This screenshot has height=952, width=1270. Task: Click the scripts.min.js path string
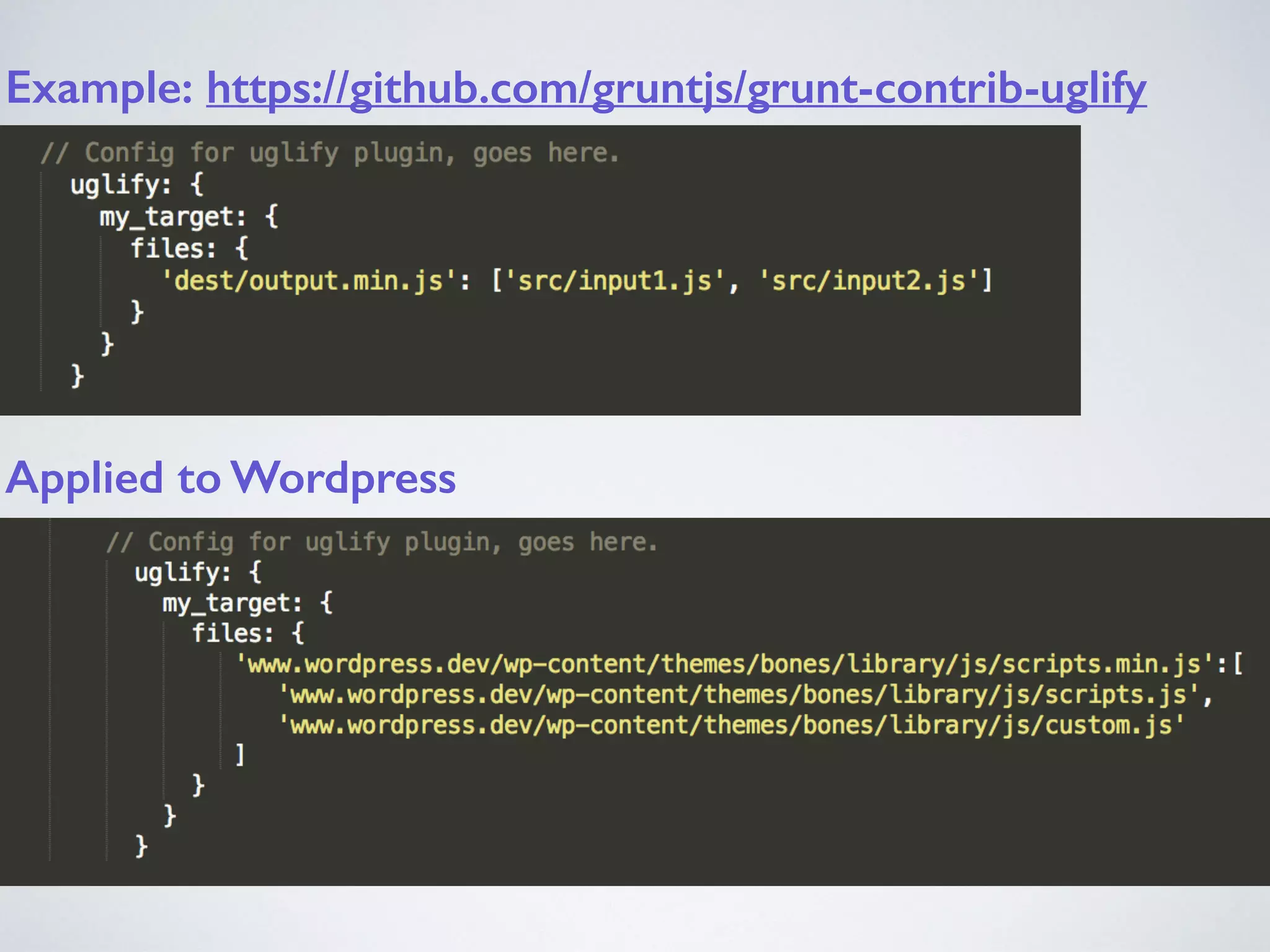pyautogui.click(x=724, y=664)
